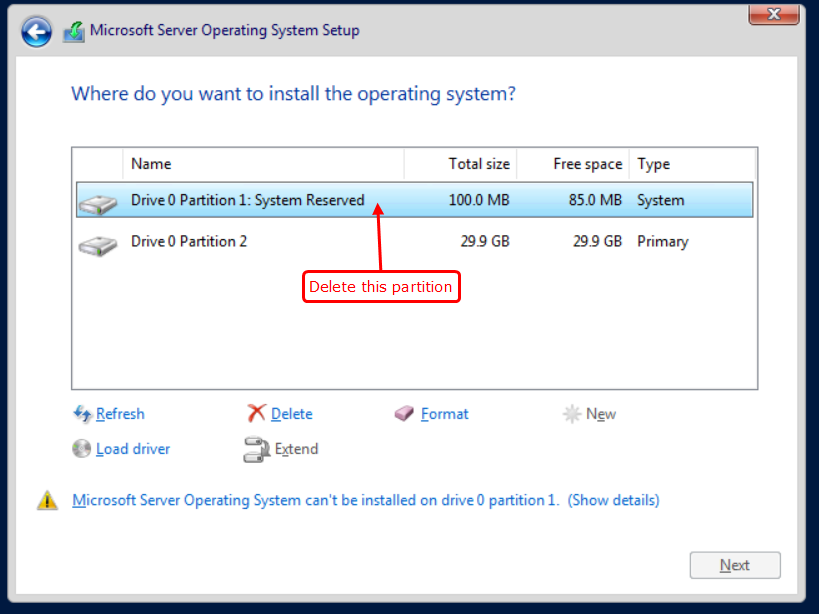This screenshot has width=819, height=614.
Task: Click the Load driver disc icon
Action: click(81, 448)
